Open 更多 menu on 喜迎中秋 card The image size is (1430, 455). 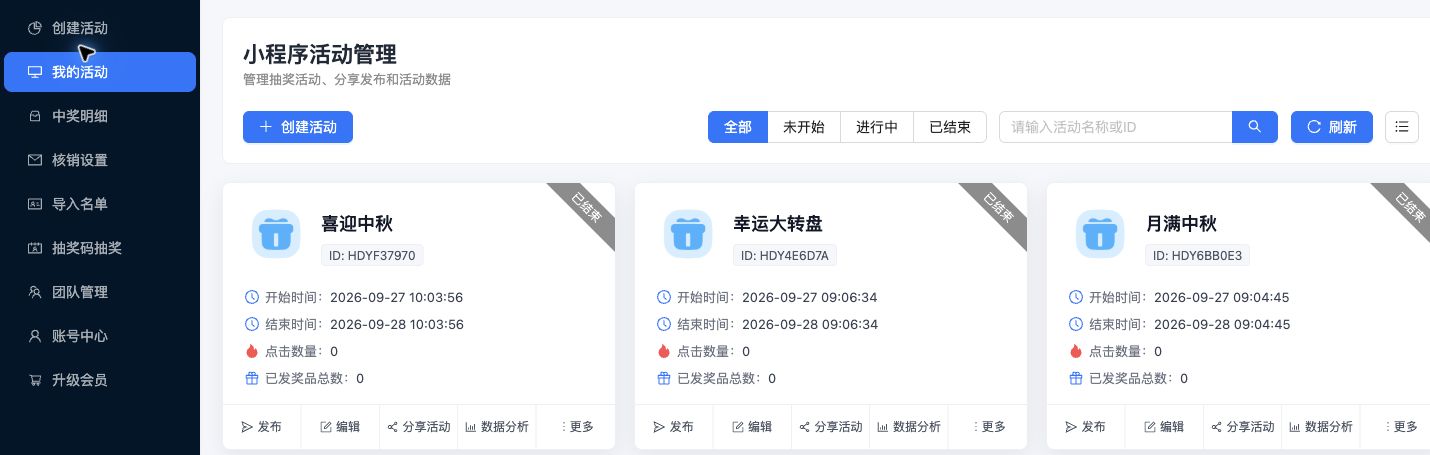tap(576, 426)
